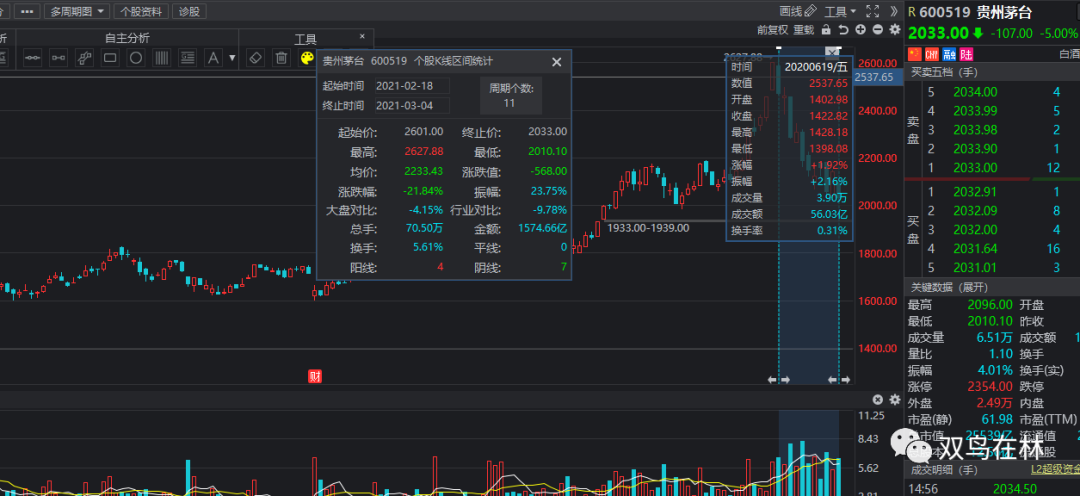Viewport: 1080px width, 496px height.
Task: Select the parallel channel drawing tool
Action: coord(84,59)
